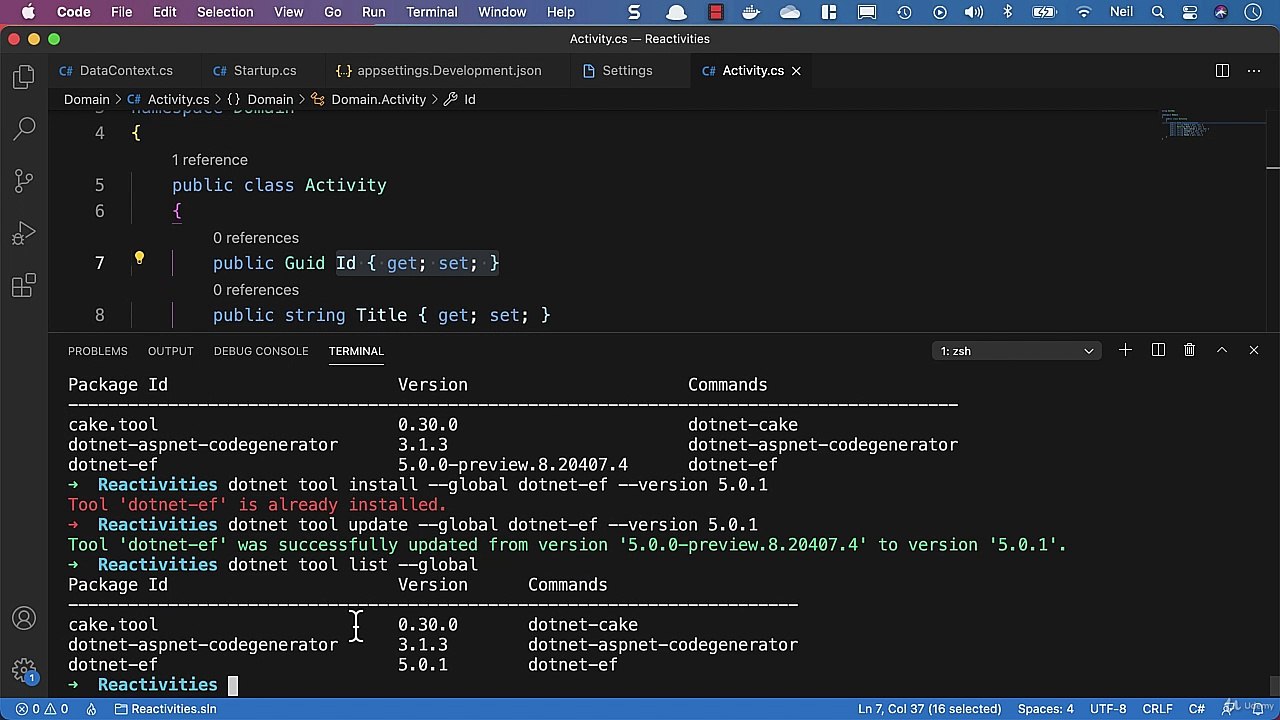
Task: Click '0 references' code lens above Title
Action: point(256,290)
